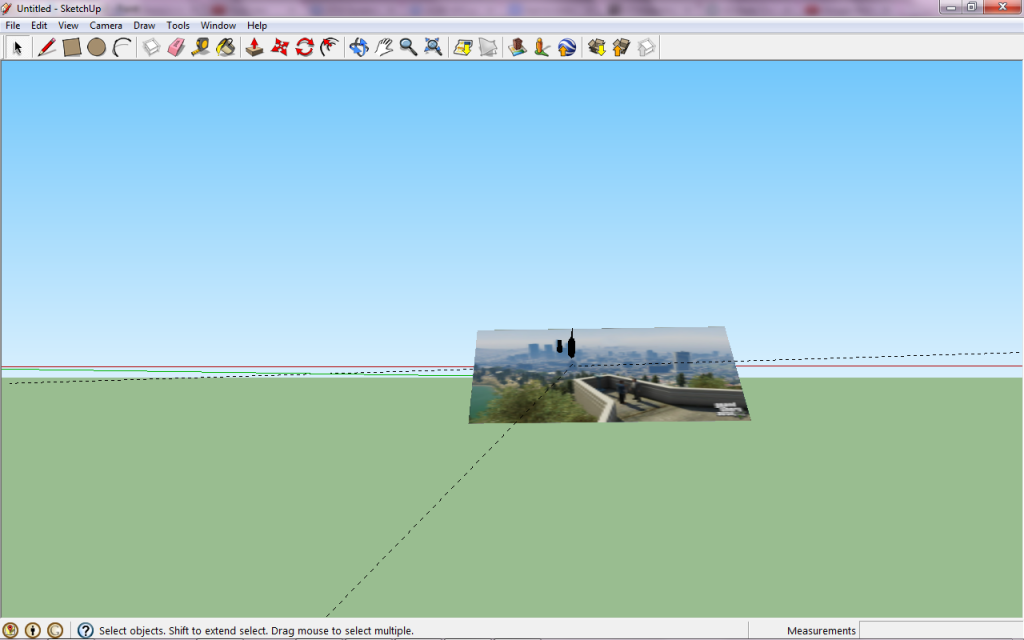This screenshot has height=640, width=1024.
Task: Pick the Circle tool
Action: coord(96,47)
